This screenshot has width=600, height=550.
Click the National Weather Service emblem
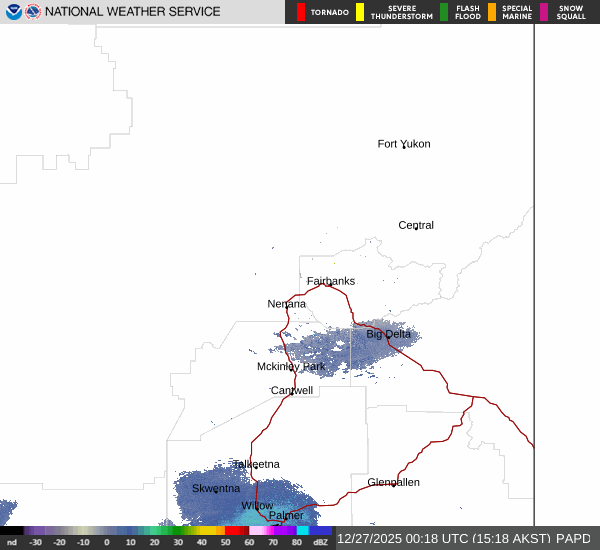33,12
